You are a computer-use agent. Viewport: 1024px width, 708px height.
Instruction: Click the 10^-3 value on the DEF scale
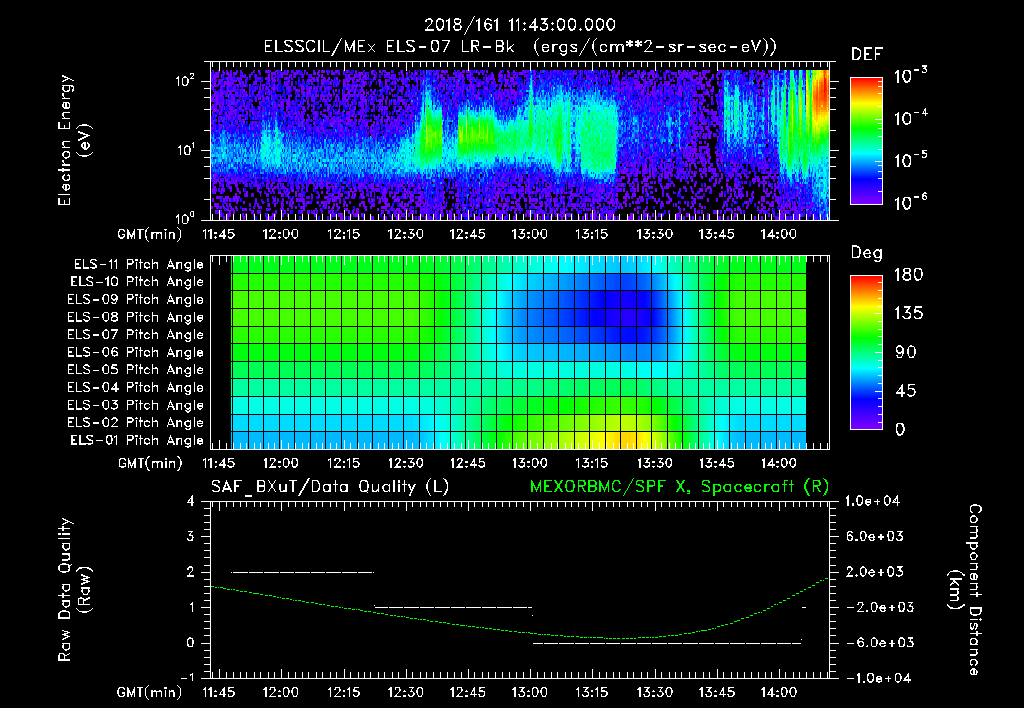point(910,76)
